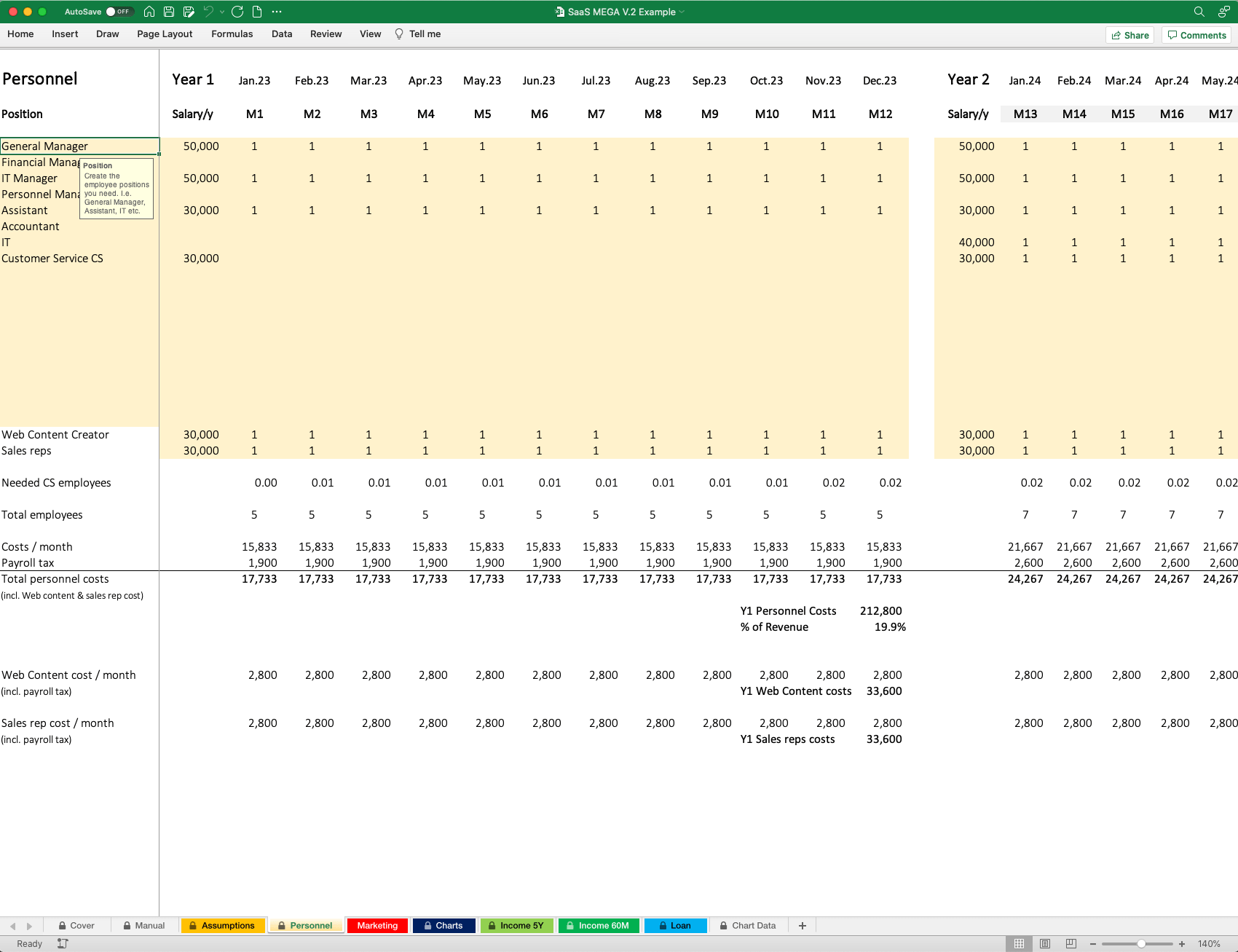Image resolution: width=1238 pixels, height=952 pixels.
Task: Click the Excel file icon beside the title
Action: [560, 12]
